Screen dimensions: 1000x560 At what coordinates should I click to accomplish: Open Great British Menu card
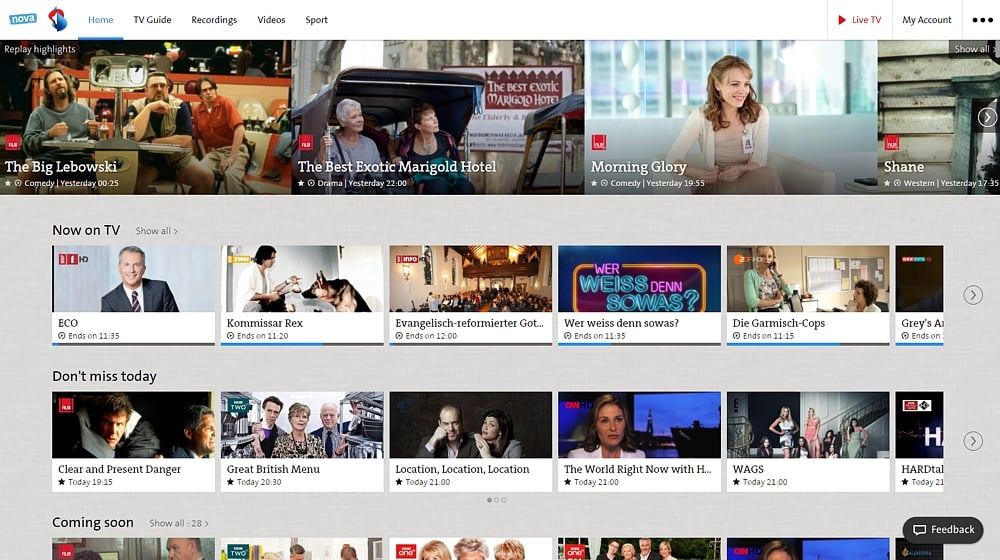point(302,441)
